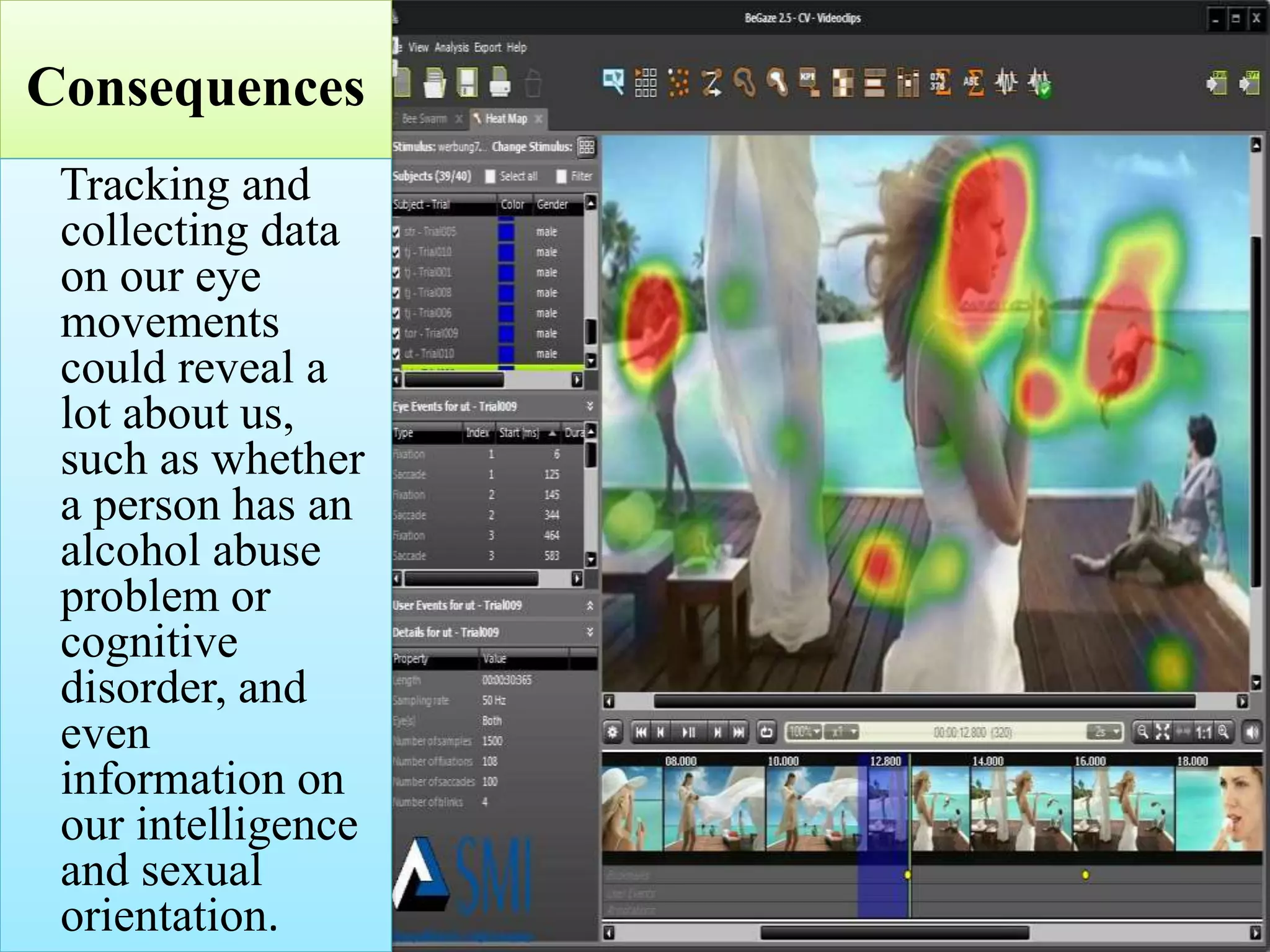Click the subjects list scroll-up arrow
The width and height of the screenshot is (1270, 952).
click(x=591, y=203)
